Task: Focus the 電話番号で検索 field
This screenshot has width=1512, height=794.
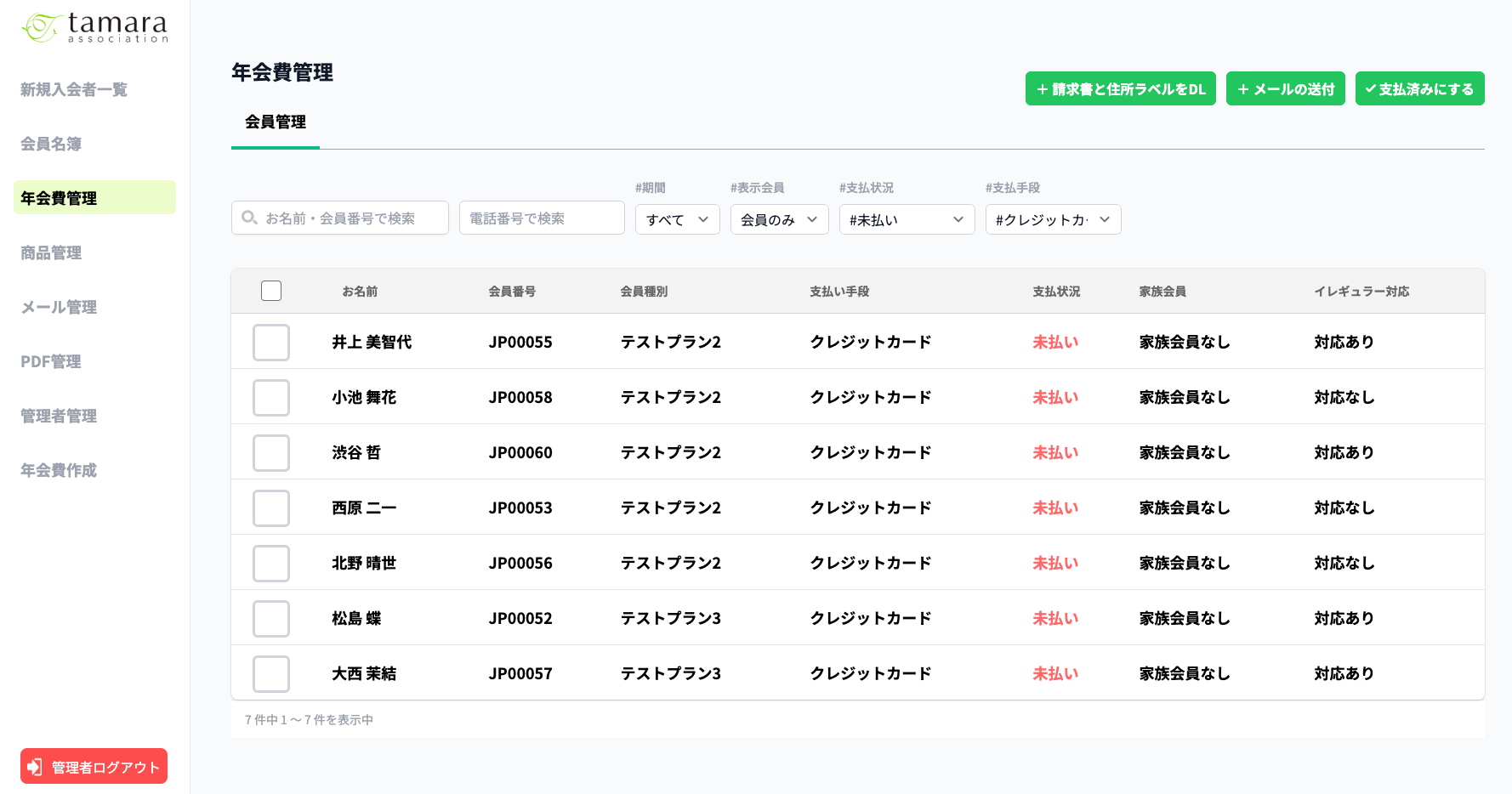Action: [x=542, y=218]
